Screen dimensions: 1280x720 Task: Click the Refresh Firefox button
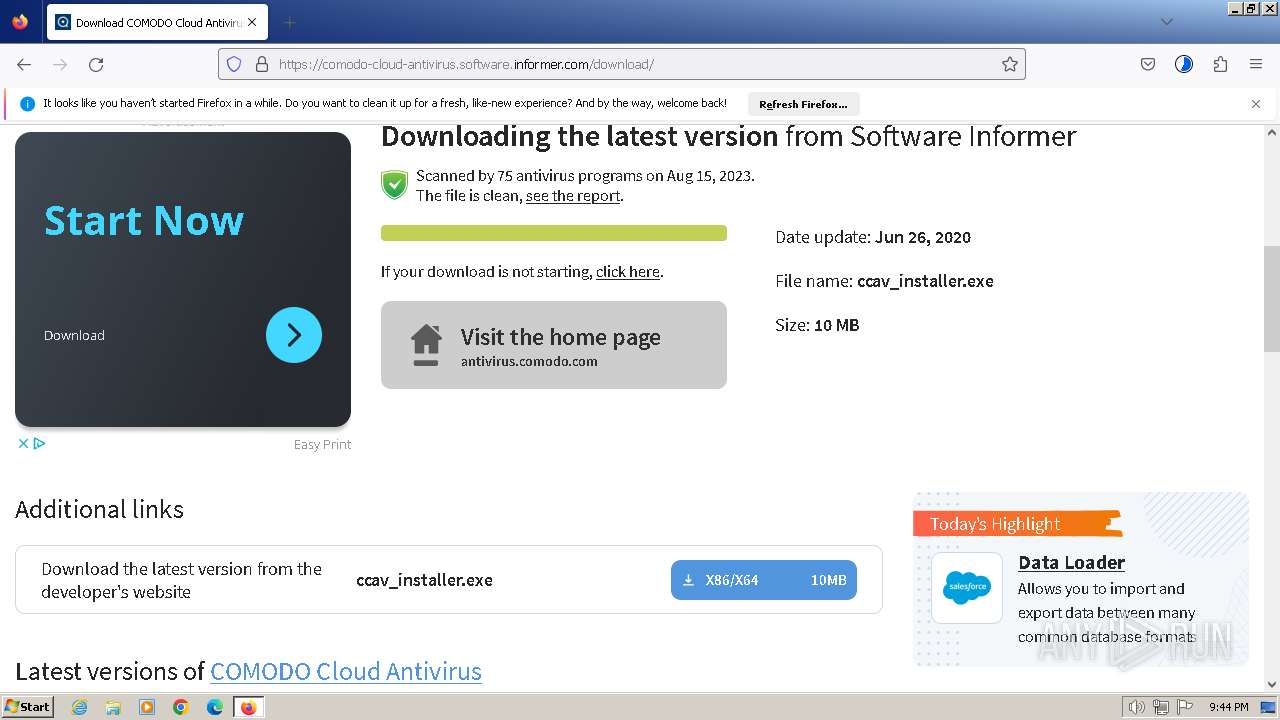point(803,104)
